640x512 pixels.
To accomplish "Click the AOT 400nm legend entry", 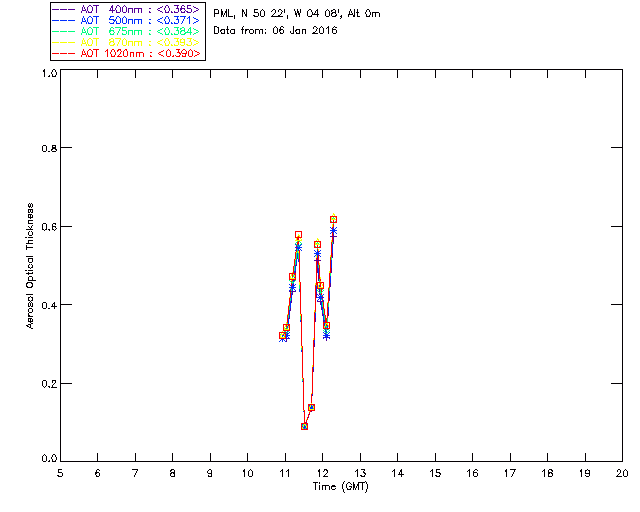I will tap(126, 9).
